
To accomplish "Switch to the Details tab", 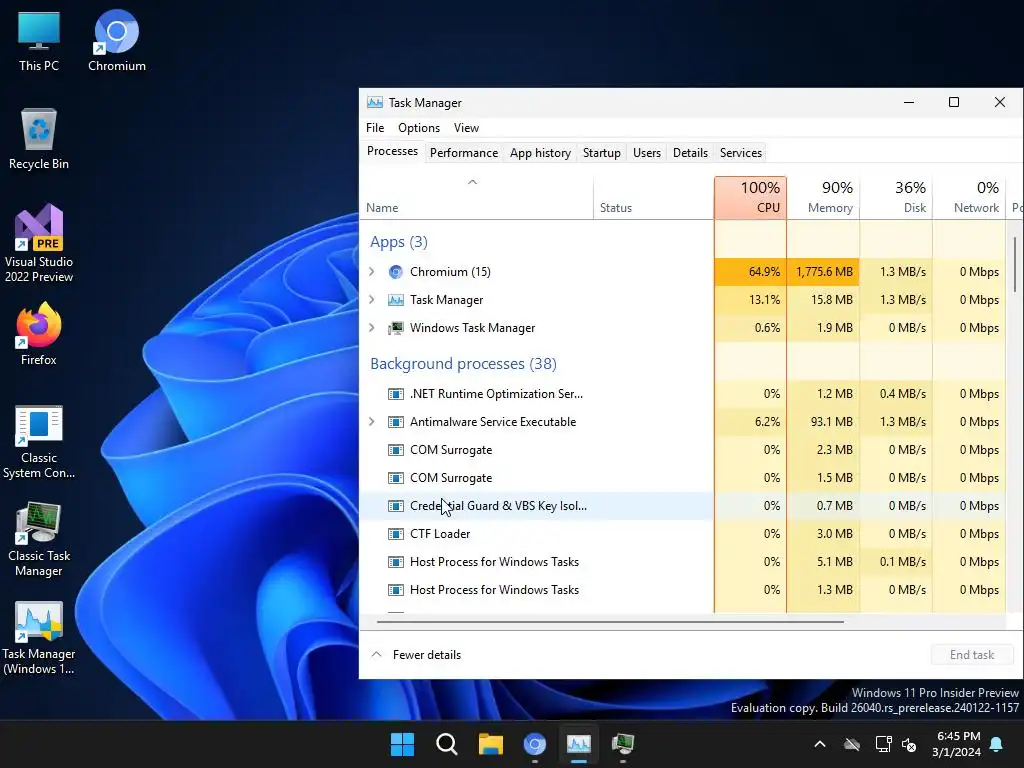I will point(690,153).
